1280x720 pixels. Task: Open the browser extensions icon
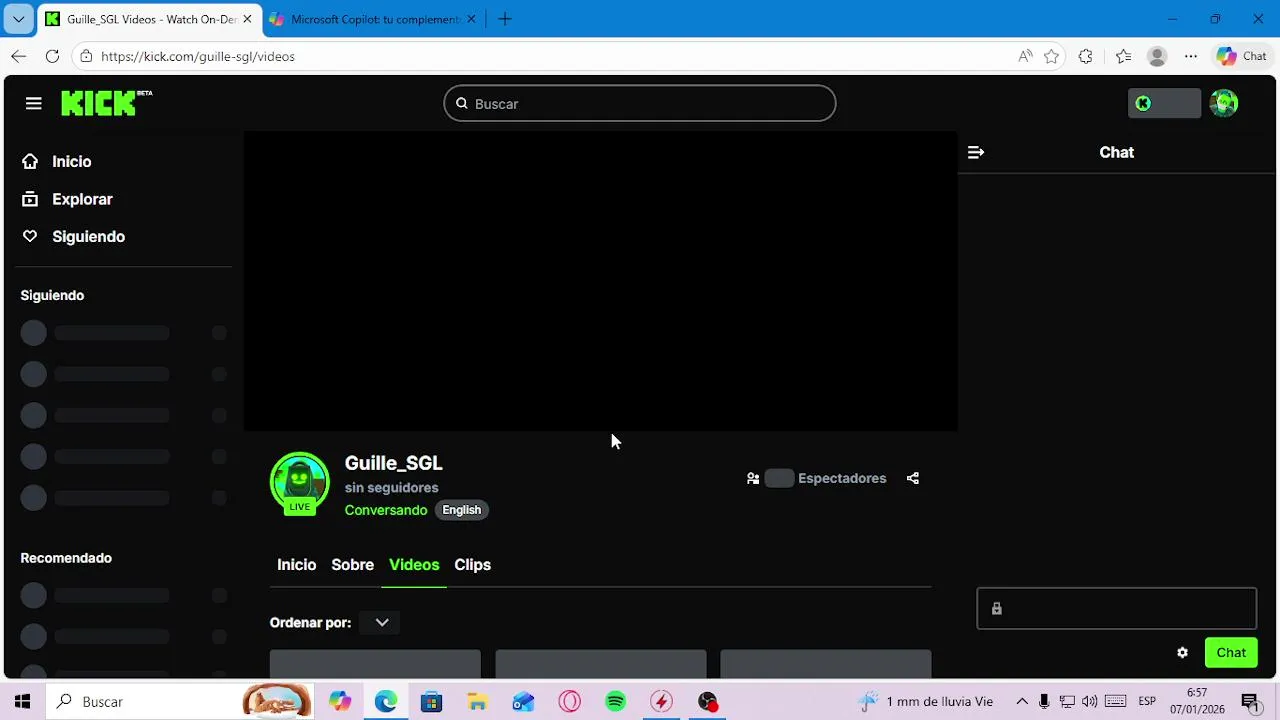[1086, 56]
